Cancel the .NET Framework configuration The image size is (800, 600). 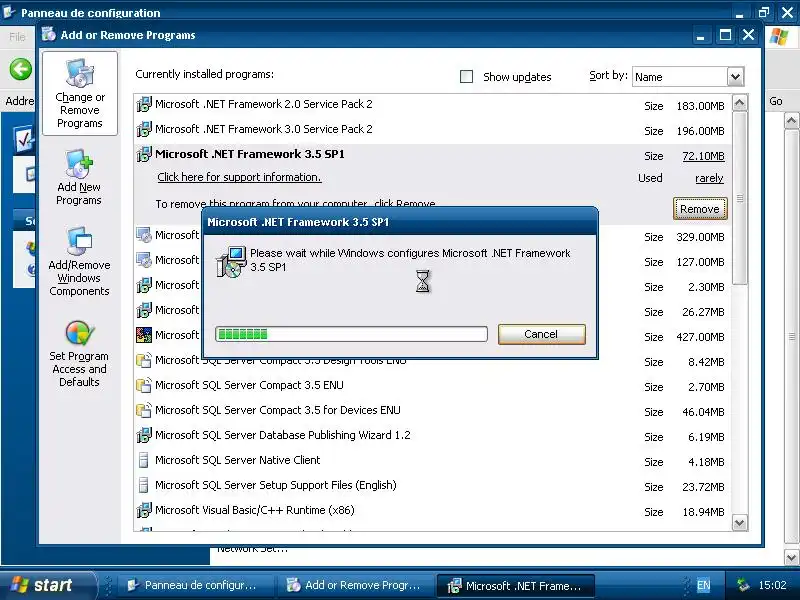541,334
